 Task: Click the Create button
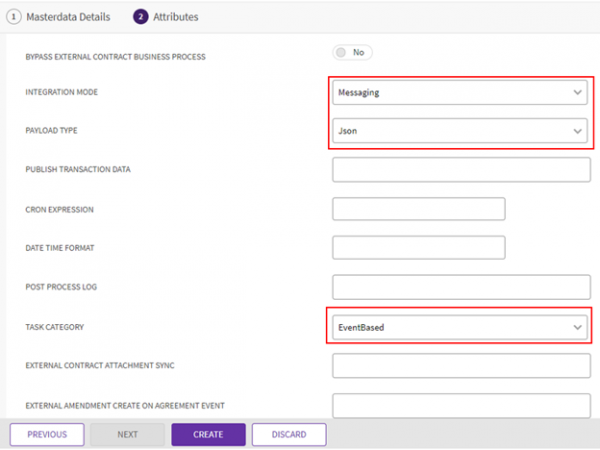[208, 435]
